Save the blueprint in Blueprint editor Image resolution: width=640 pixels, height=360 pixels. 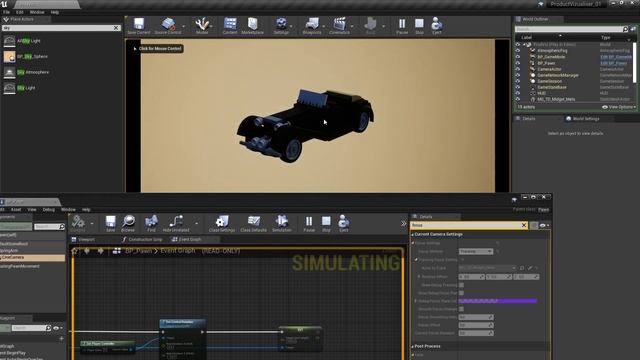tap(110, 223)
